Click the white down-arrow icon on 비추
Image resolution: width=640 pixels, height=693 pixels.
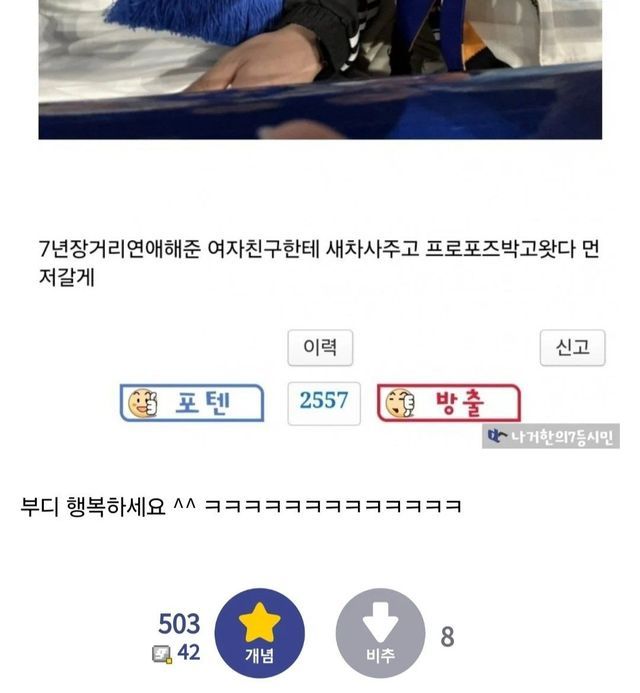[x=380, y=622]
